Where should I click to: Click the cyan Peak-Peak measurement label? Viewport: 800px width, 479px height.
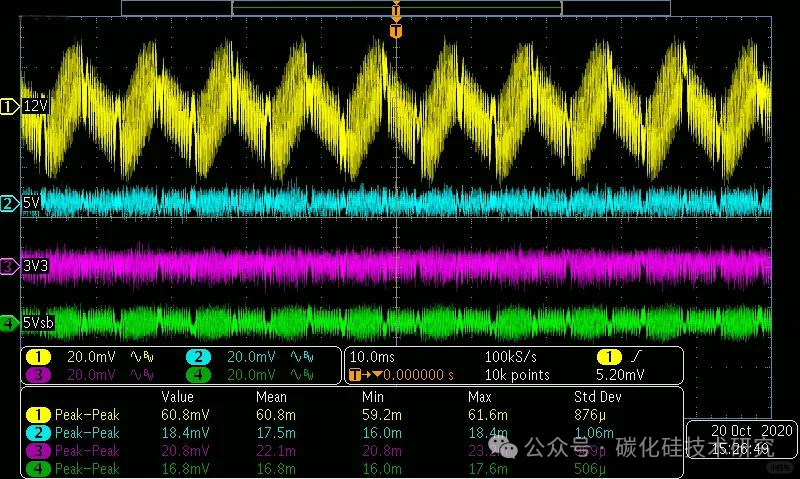[x=87, y=433]
